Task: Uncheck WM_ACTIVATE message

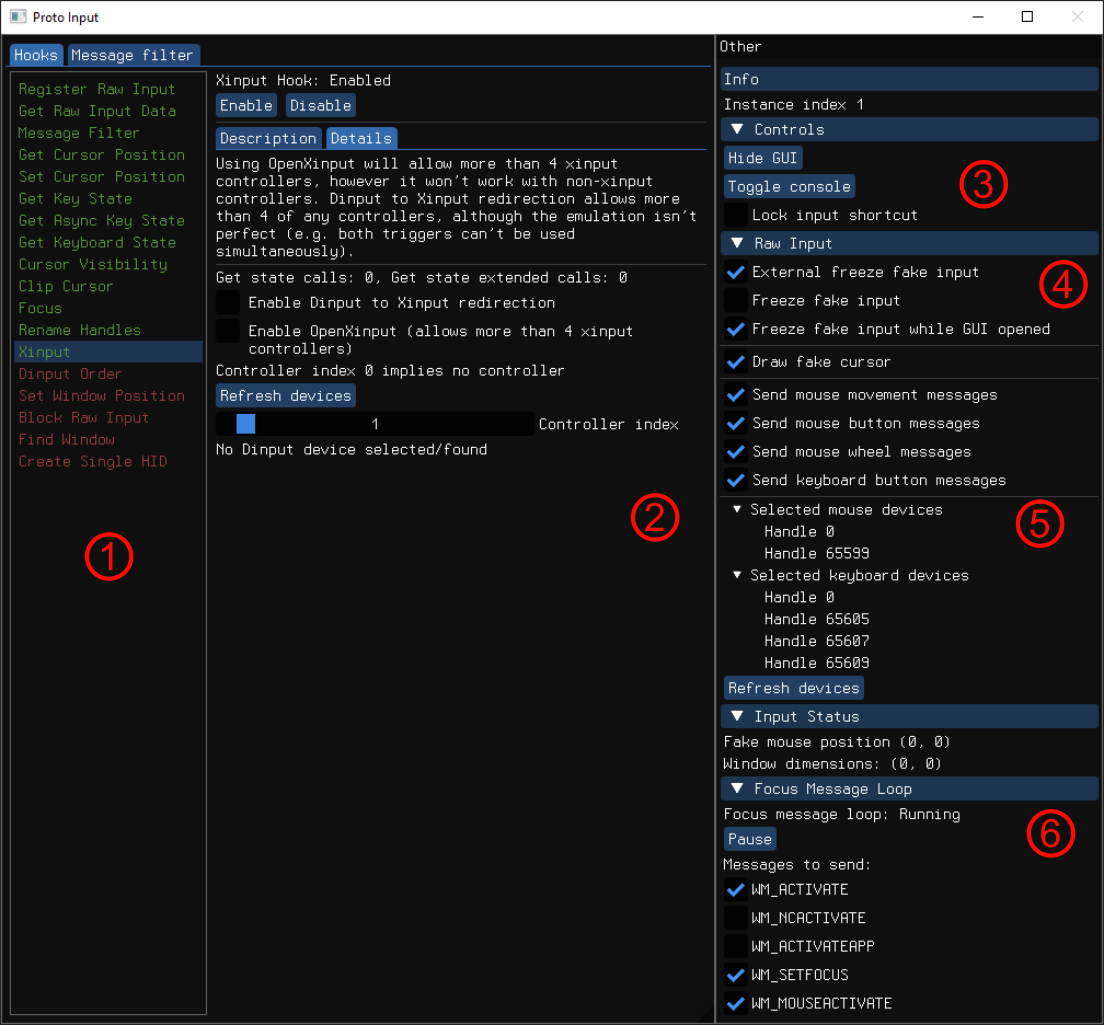Action: 736,890
